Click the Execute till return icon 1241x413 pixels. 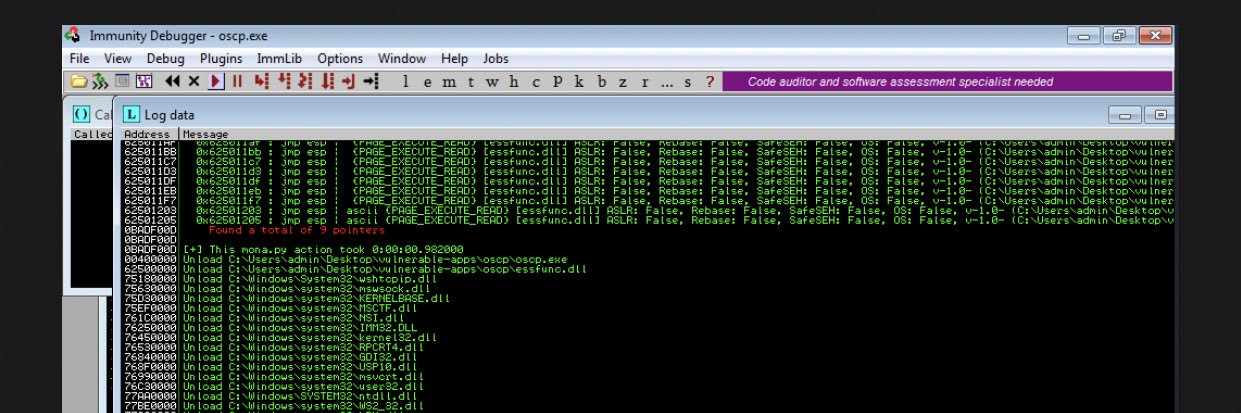348,81
